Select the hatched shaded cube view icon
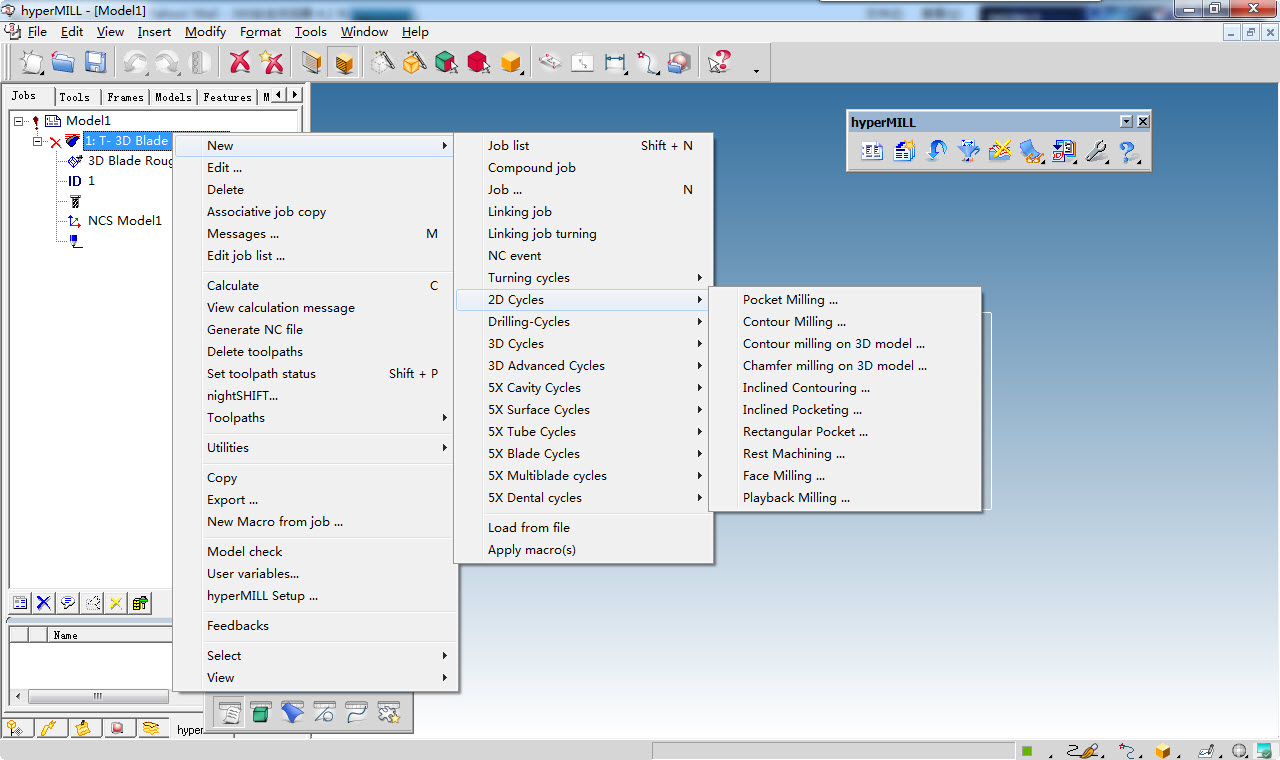The height and width of the screenshot is (760, 1280). (x=344, y=62)
